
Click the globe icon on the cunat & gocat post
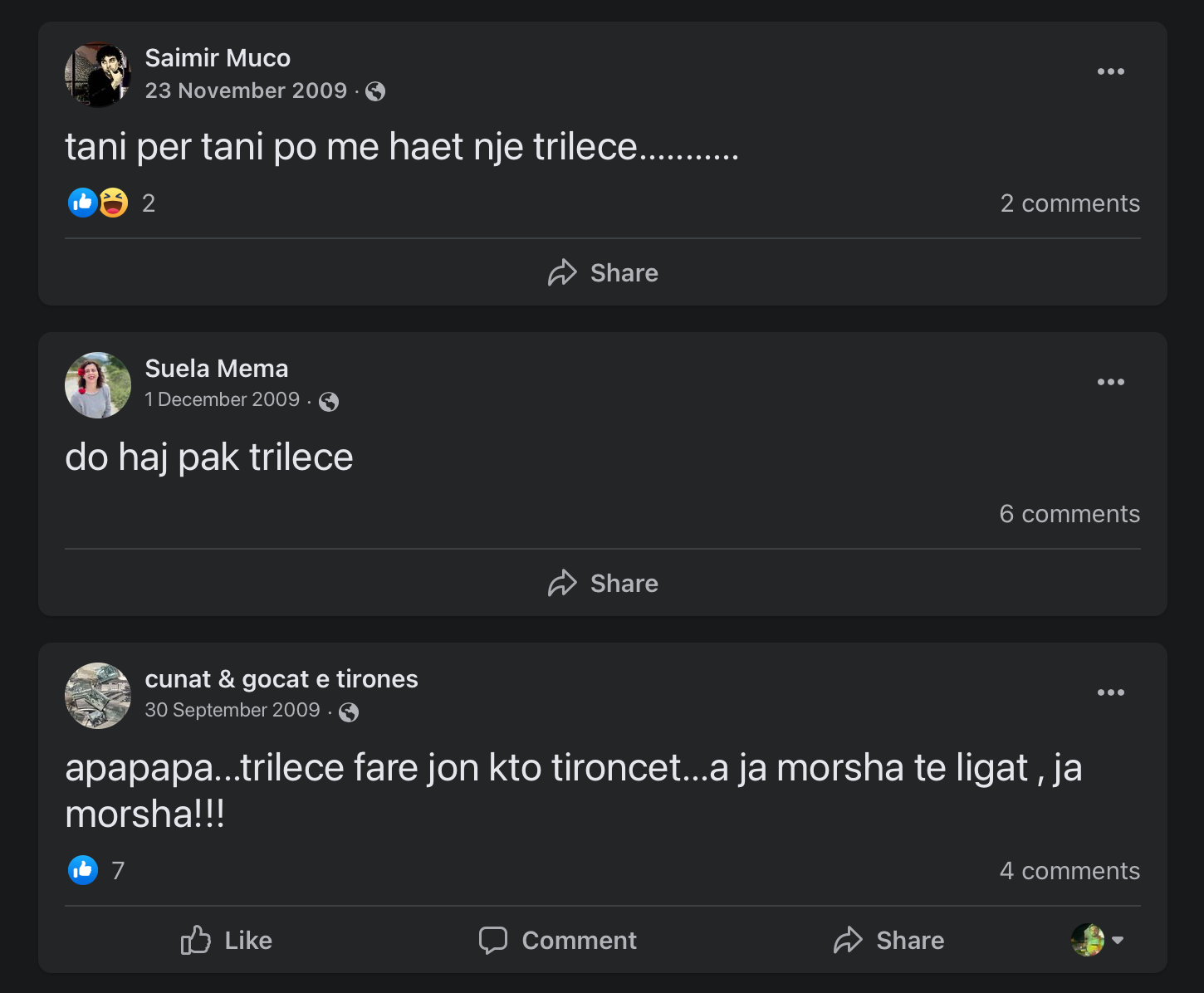(350, 712)
